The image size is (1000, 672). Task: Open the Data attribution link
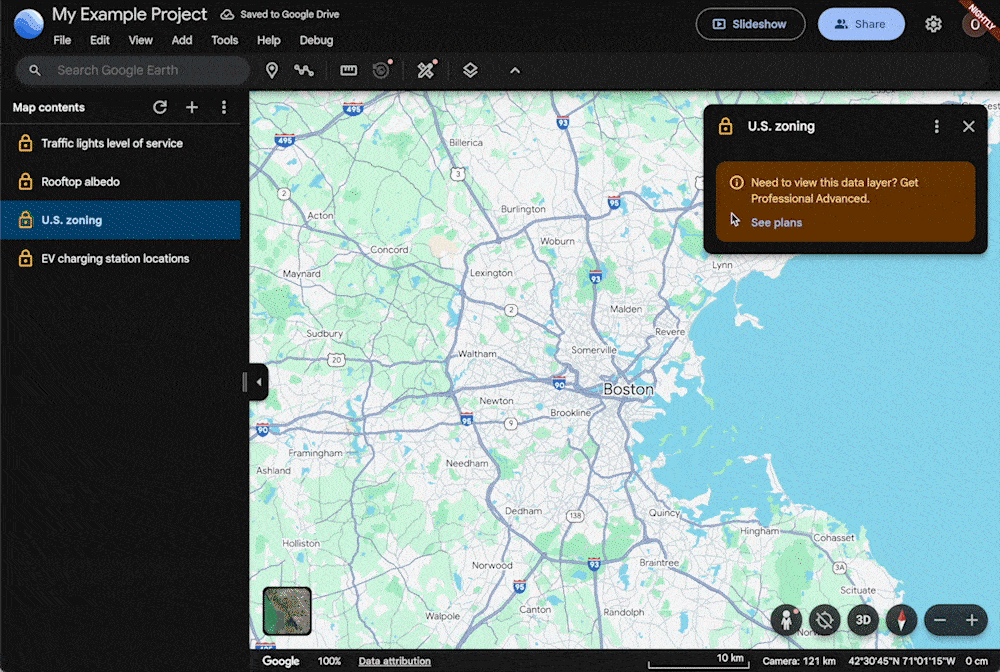[x=394, y=661]
